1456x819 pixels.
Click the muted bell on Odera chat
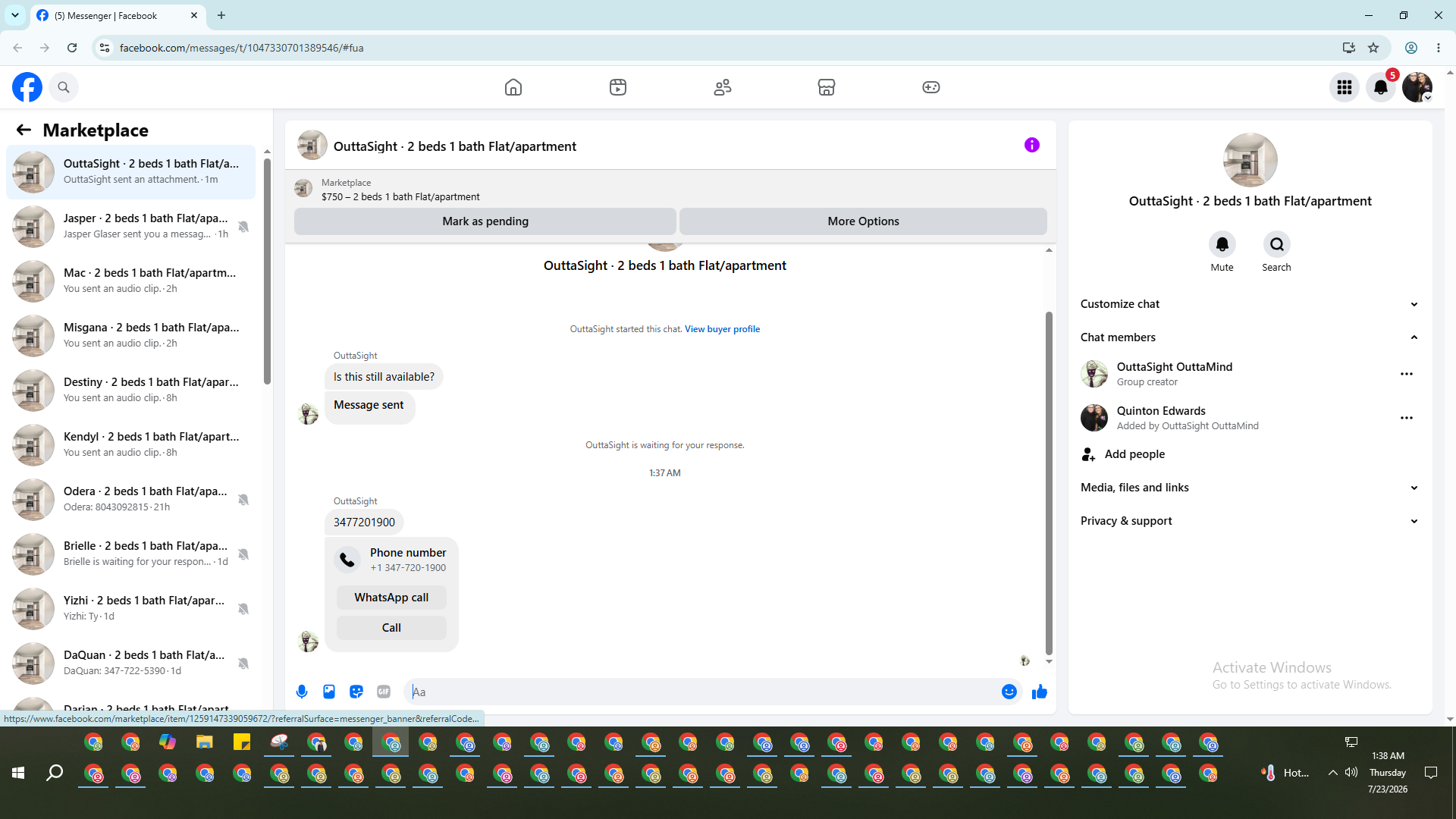point(243,500)
